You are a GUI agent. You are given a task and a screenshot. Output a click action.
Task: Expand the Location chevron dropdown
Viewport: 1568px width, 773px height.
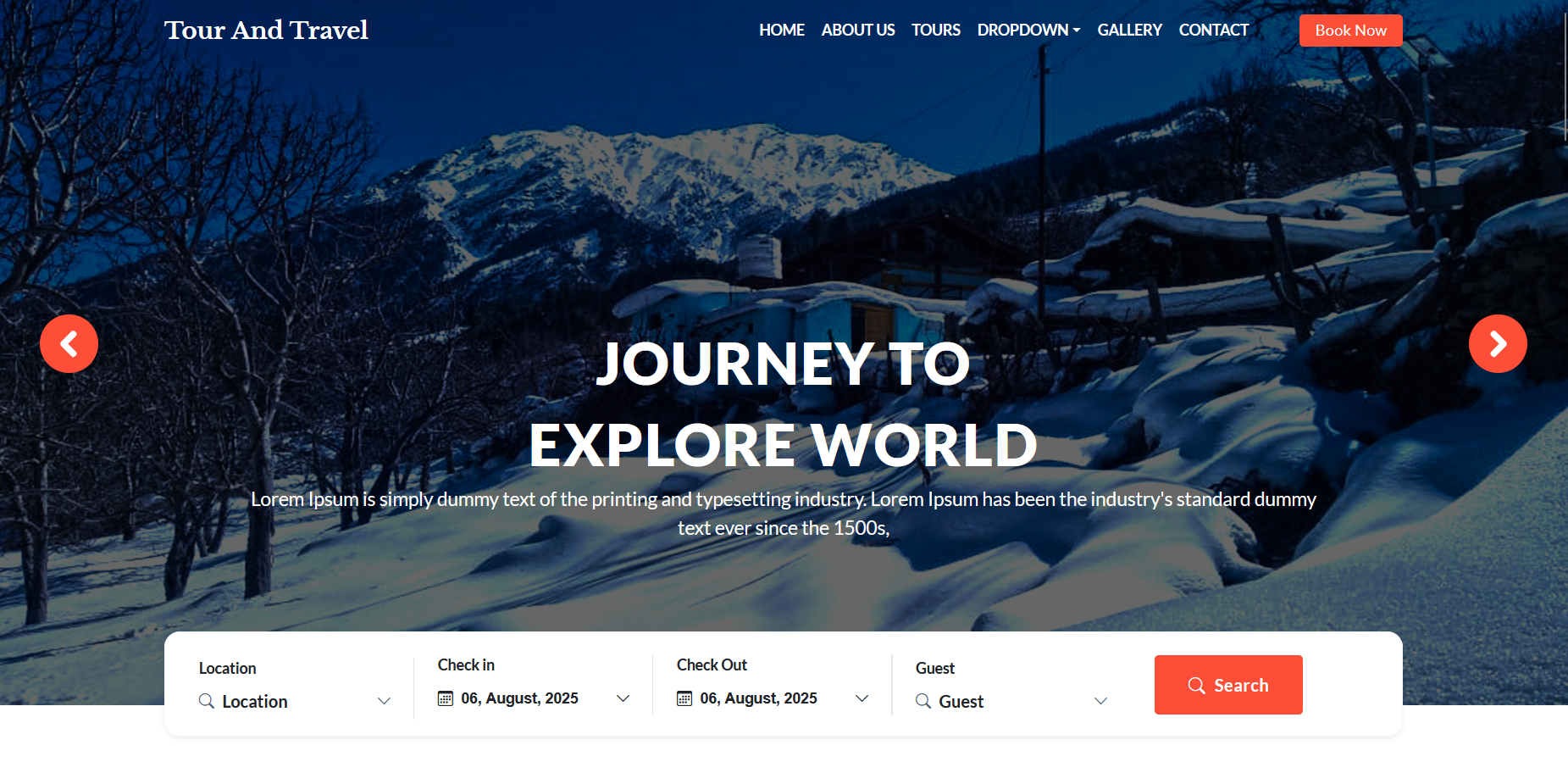[x=384, y=701]
